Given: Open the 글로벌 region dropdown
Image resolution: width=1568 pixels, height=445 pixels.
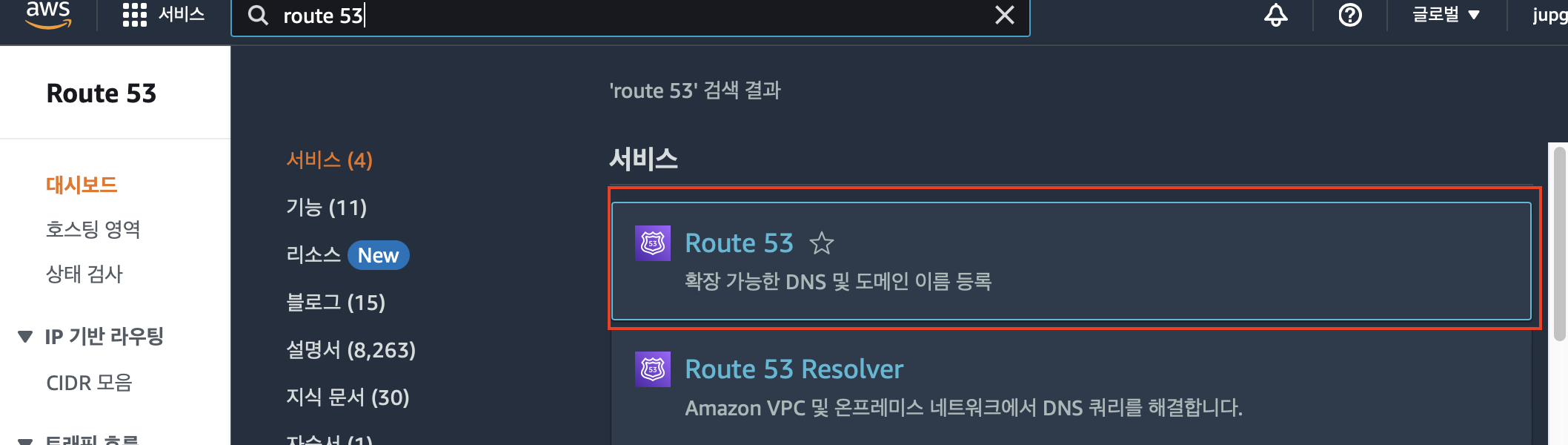Looking at the screenshot, I should point(1445,15).
